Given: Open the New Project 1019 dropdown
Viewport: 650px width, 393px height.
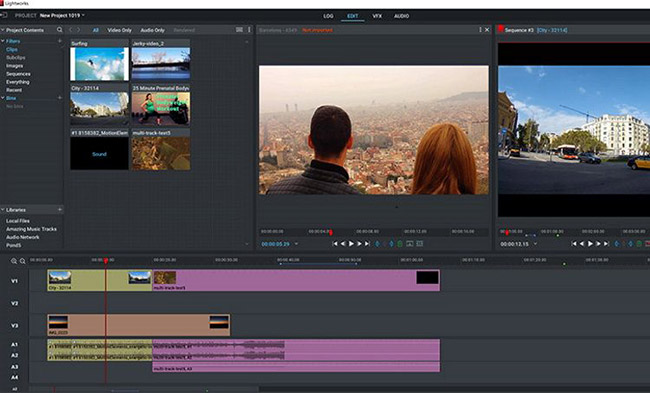Looking at the screenshot, I should 62,15.
